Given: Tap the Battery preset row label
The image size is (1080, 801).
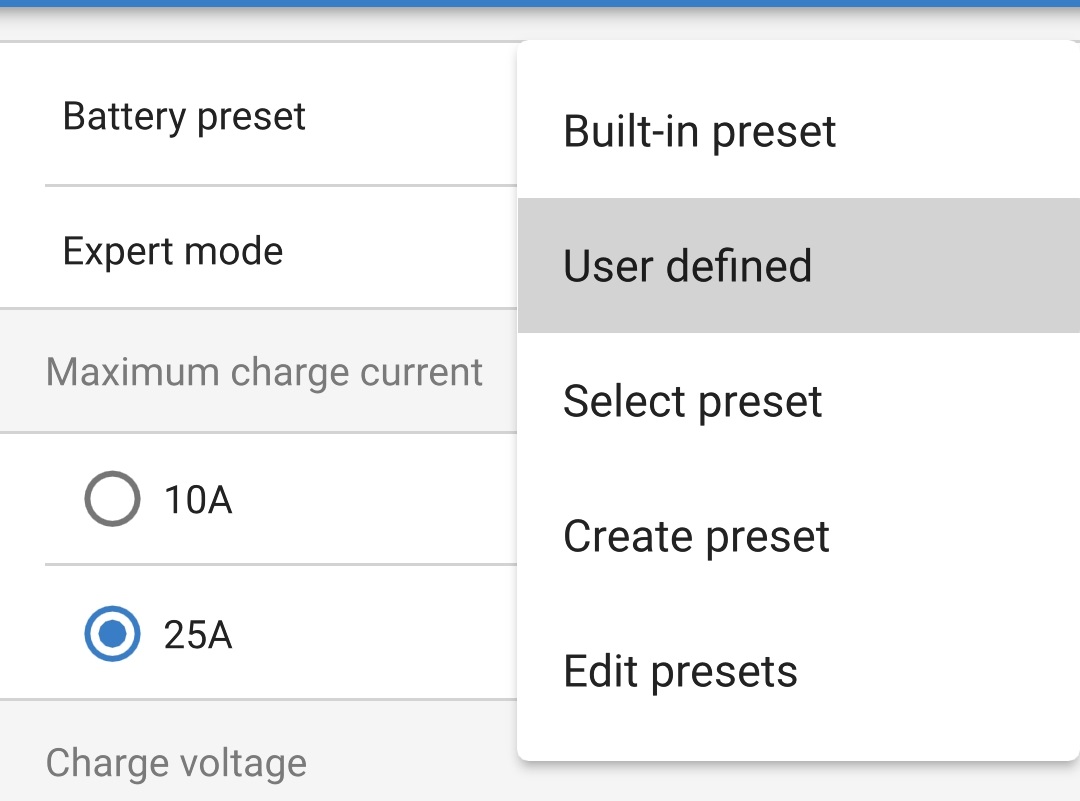Looking at the screenshot, I should (184, 115).
